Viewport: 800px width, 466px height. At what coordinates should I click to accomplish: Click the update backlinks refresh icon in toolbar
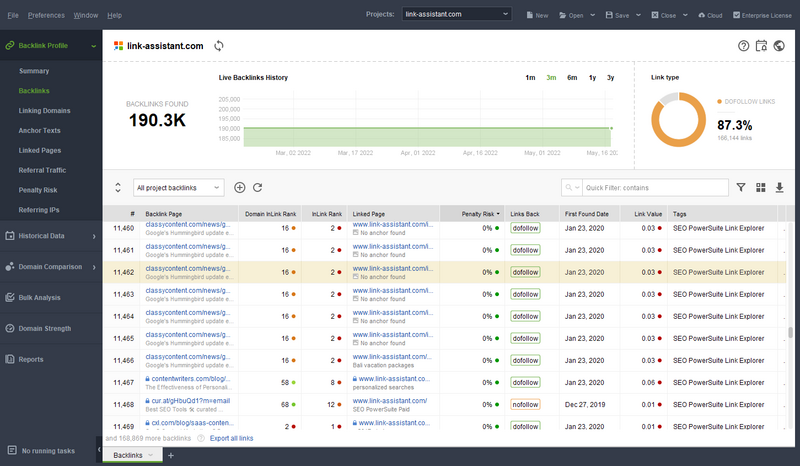click(x=258, y=187)
